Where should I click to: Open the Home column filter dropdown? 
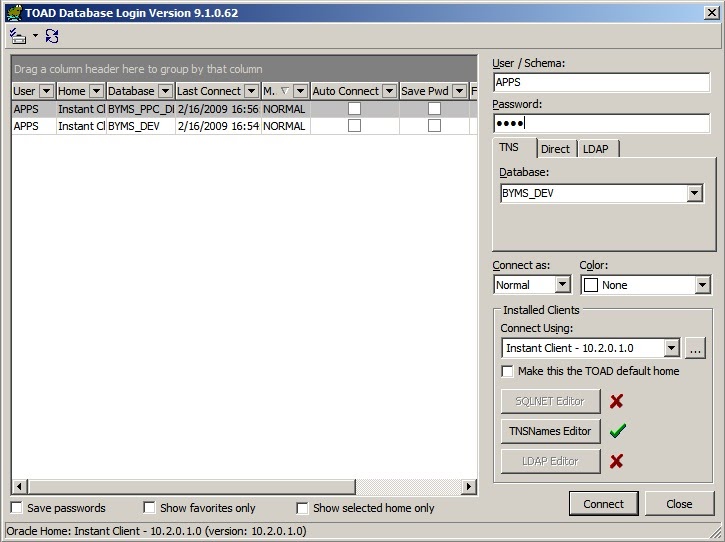tap(96, 91)
